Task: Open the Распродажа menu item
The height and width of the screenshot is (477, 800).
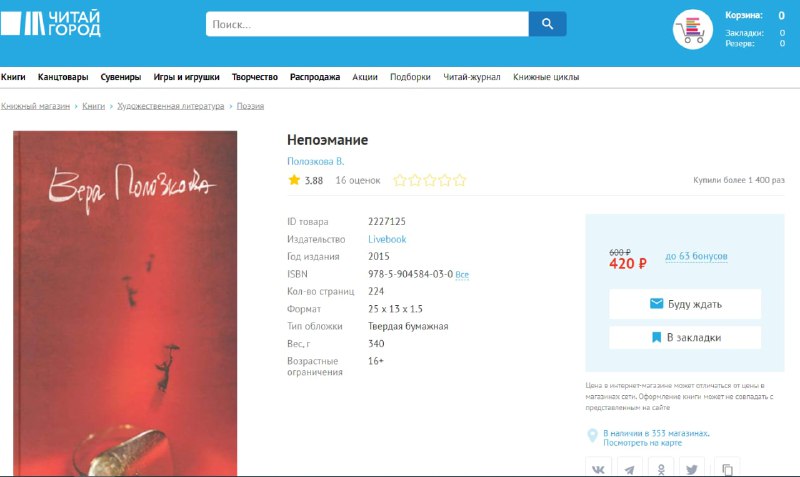Action: 315,77
